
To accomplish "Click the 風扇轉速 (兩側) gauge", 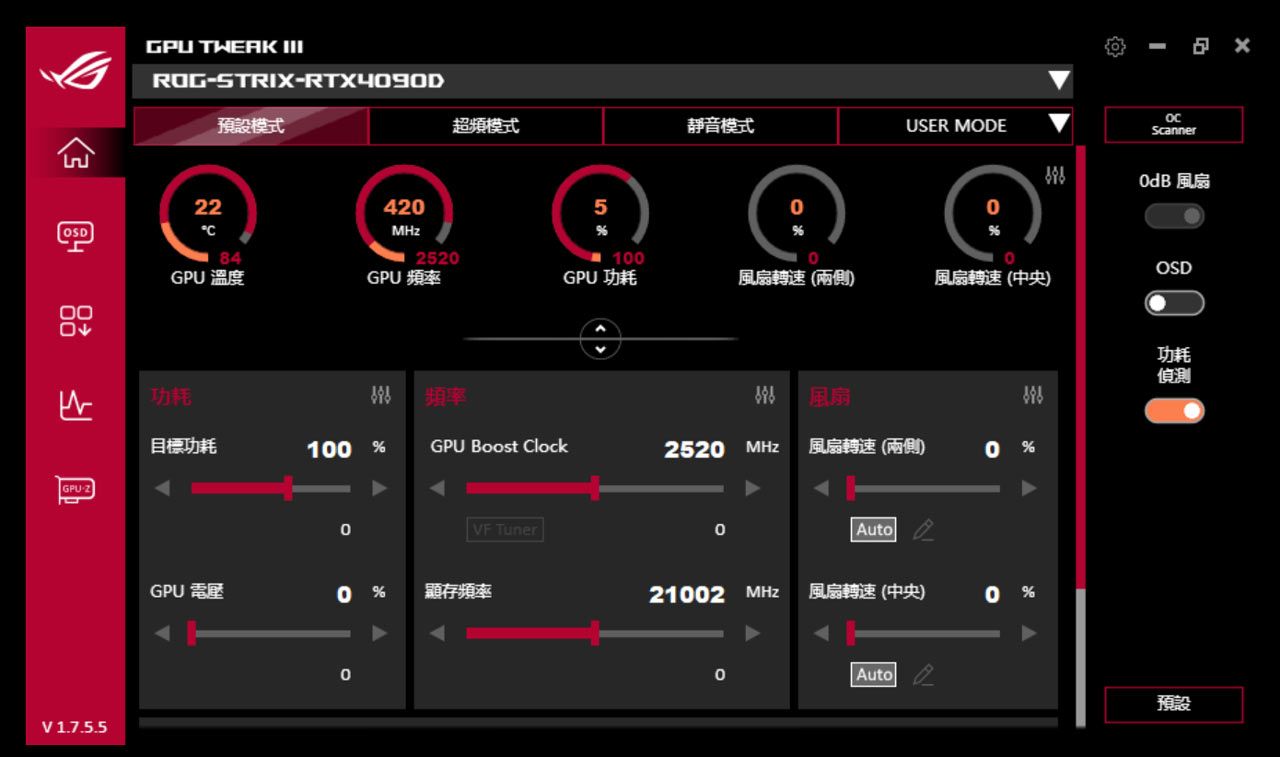I will point(796,214).
